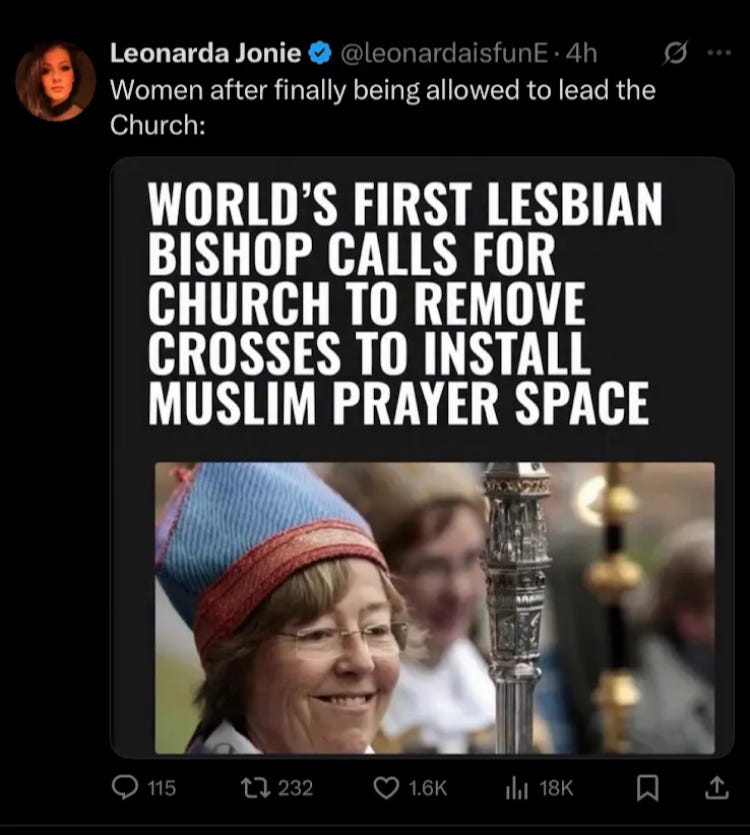The width and height of the screenshot is (750, 835).
Task: Open Leonarda Jonie's profile avatar
Action: (55, 81)
